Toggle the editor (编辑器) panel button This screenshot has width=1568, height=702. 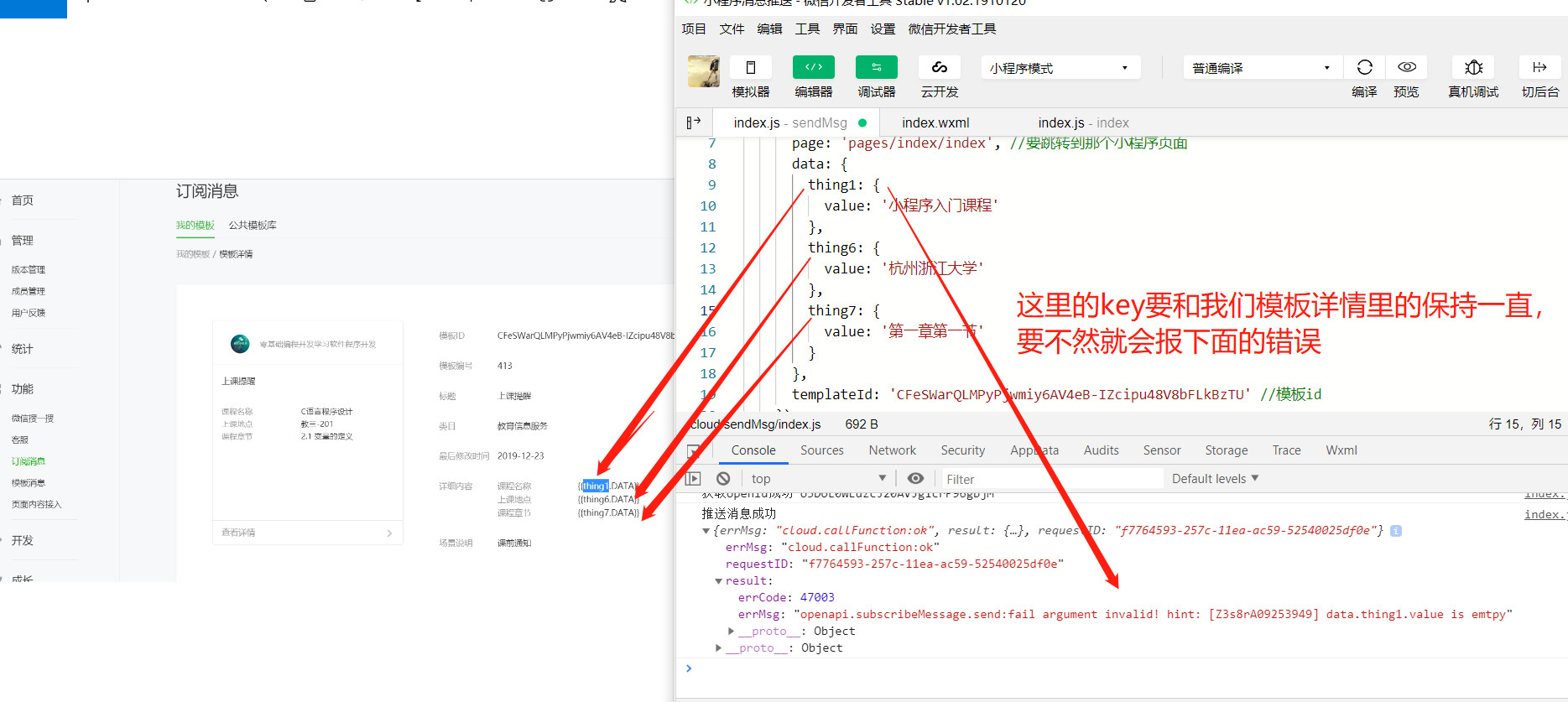tap(814, 67)
